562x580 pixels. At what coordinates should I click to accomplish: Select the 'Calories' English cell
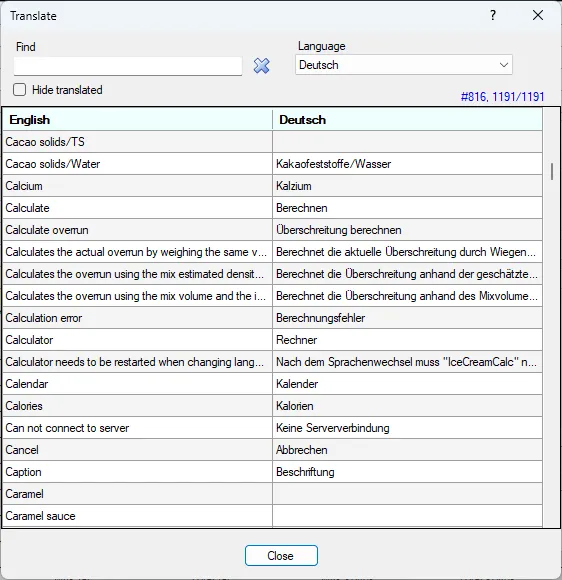pos(137,406)
